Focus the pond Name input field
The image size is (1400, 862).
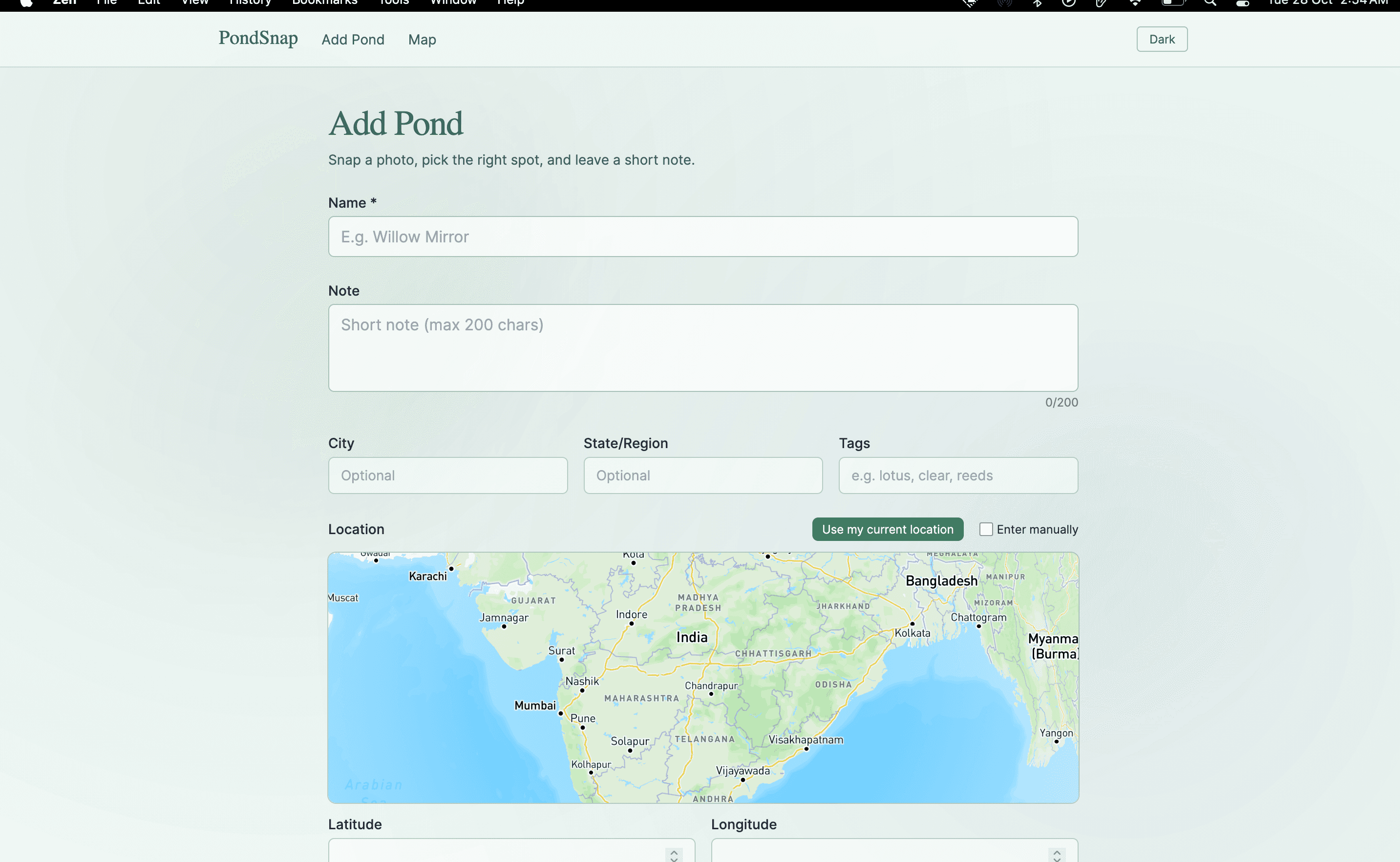tap(702, 237)
